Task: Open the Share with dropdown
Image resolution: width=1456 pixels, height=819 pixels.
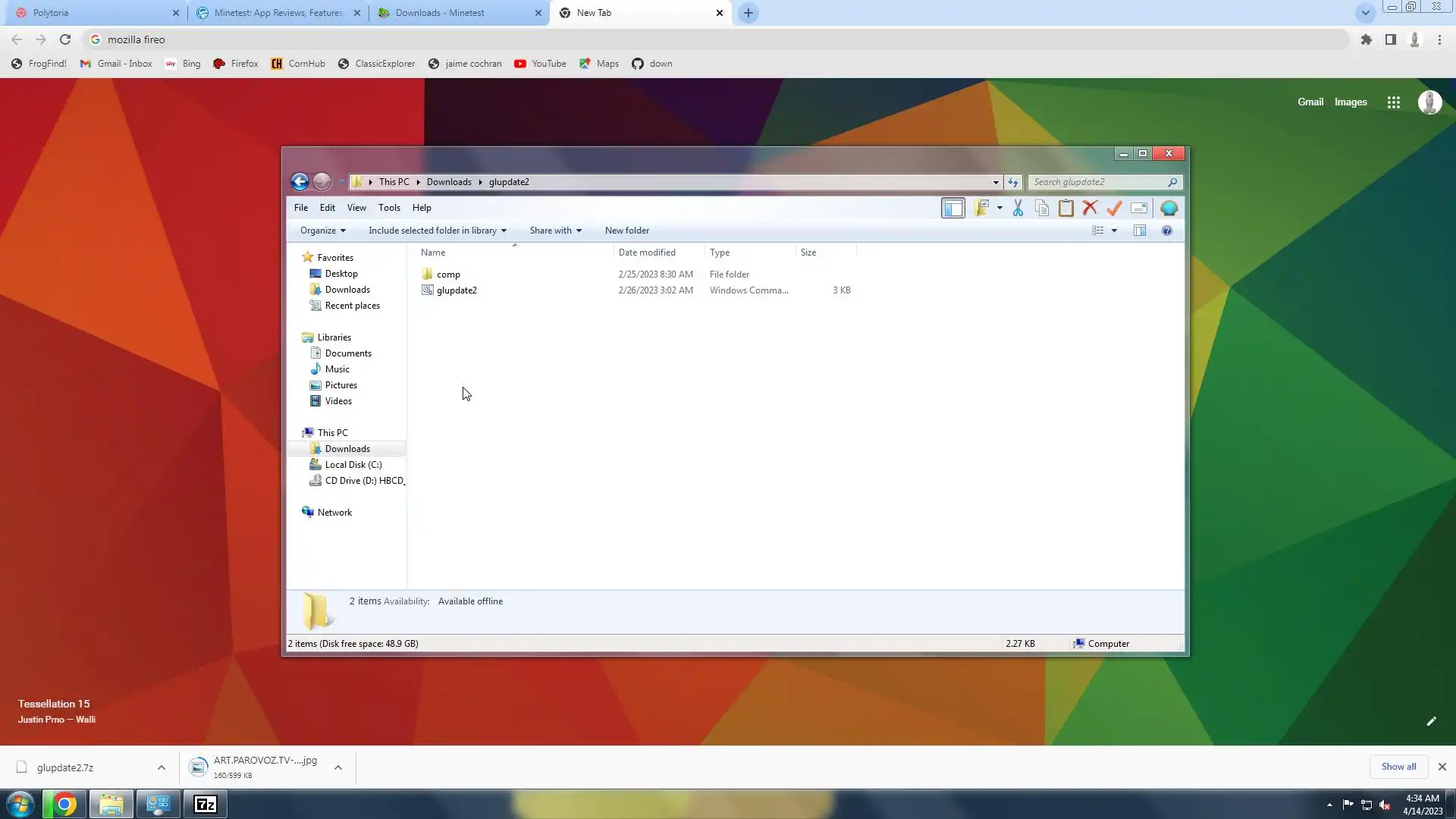Action: [555, 231]
